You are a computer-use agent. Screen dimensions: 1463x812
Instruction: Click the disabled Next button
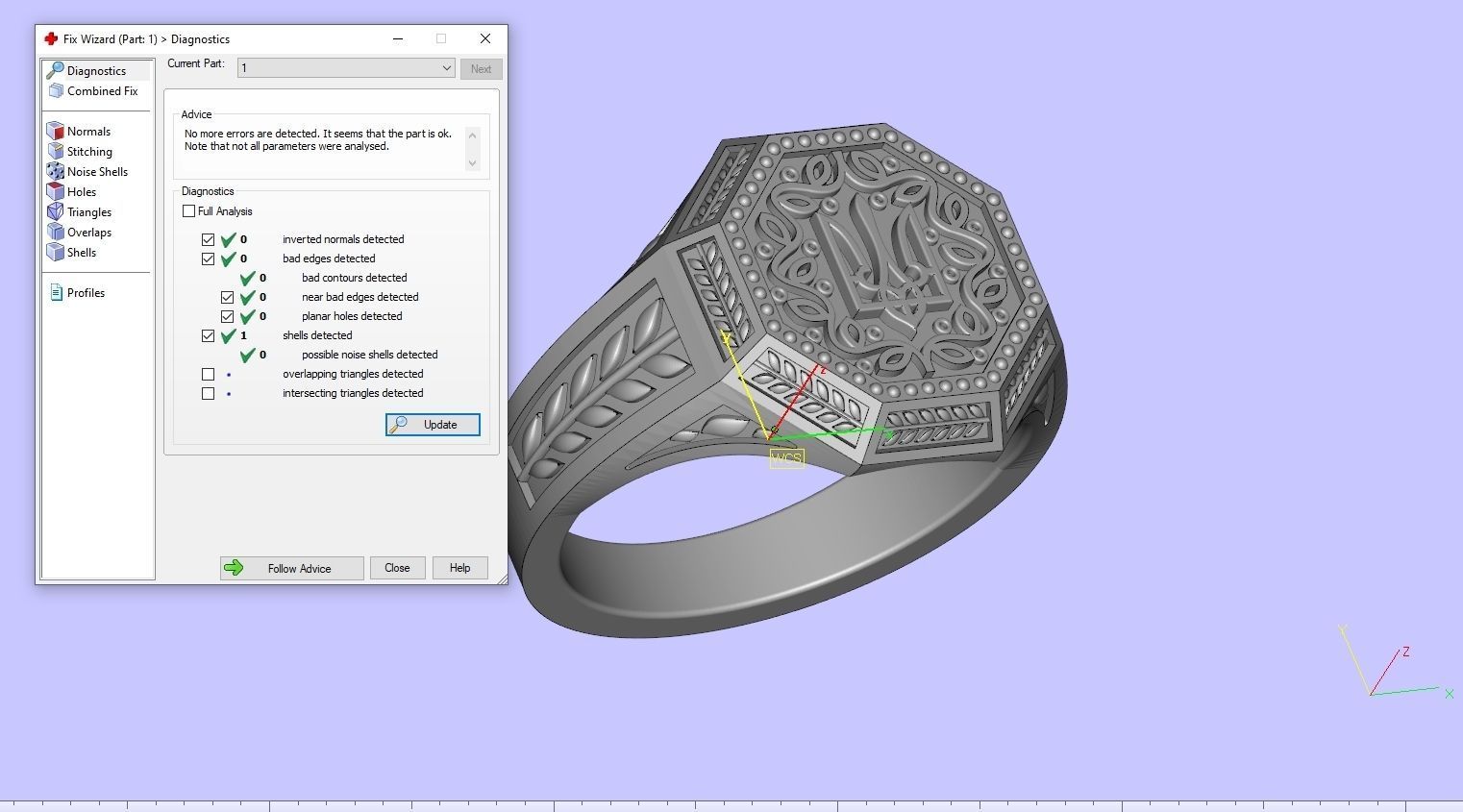coord(481,69)
